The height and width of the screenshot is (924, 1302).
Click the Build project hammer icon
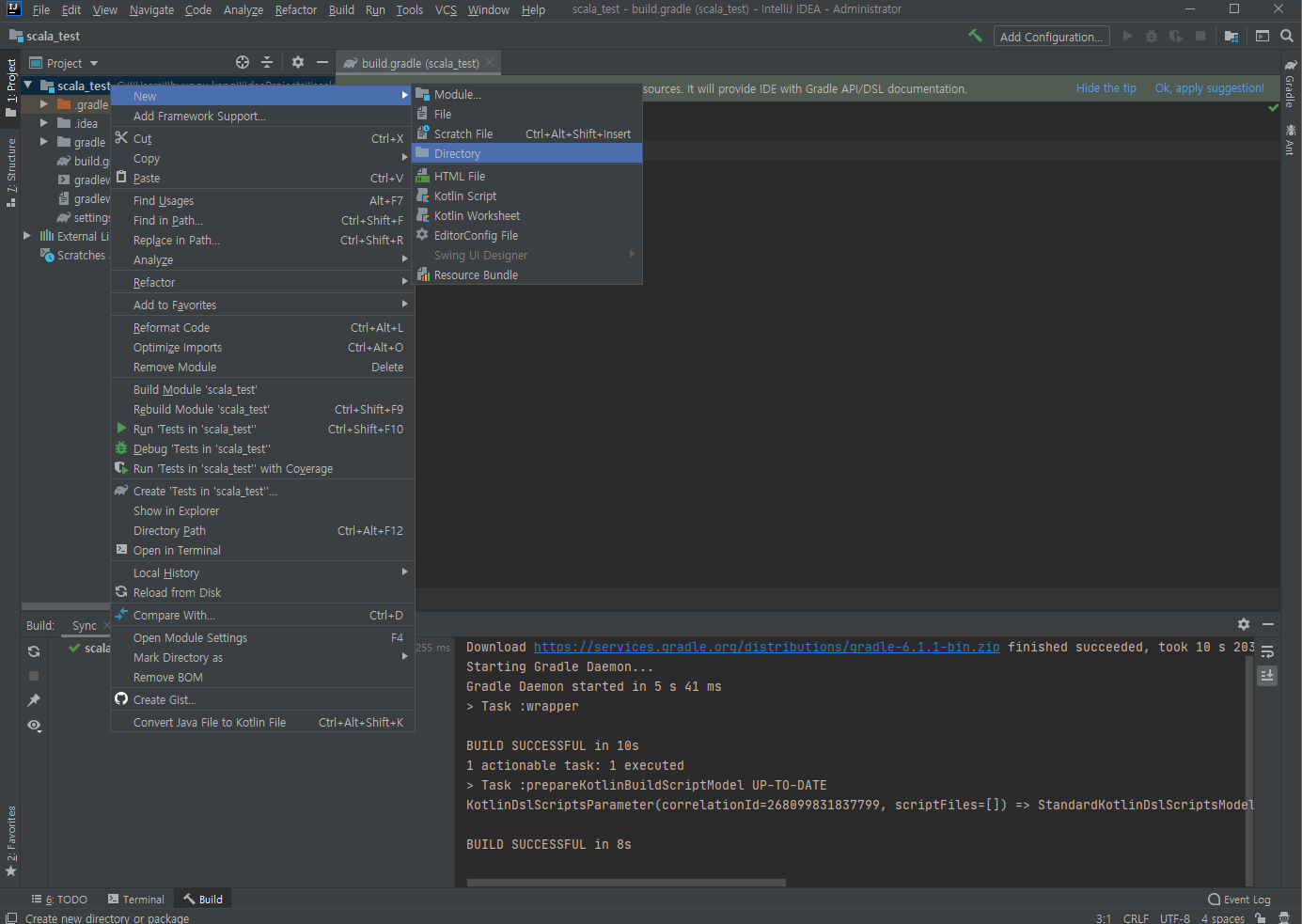(975, 36)
